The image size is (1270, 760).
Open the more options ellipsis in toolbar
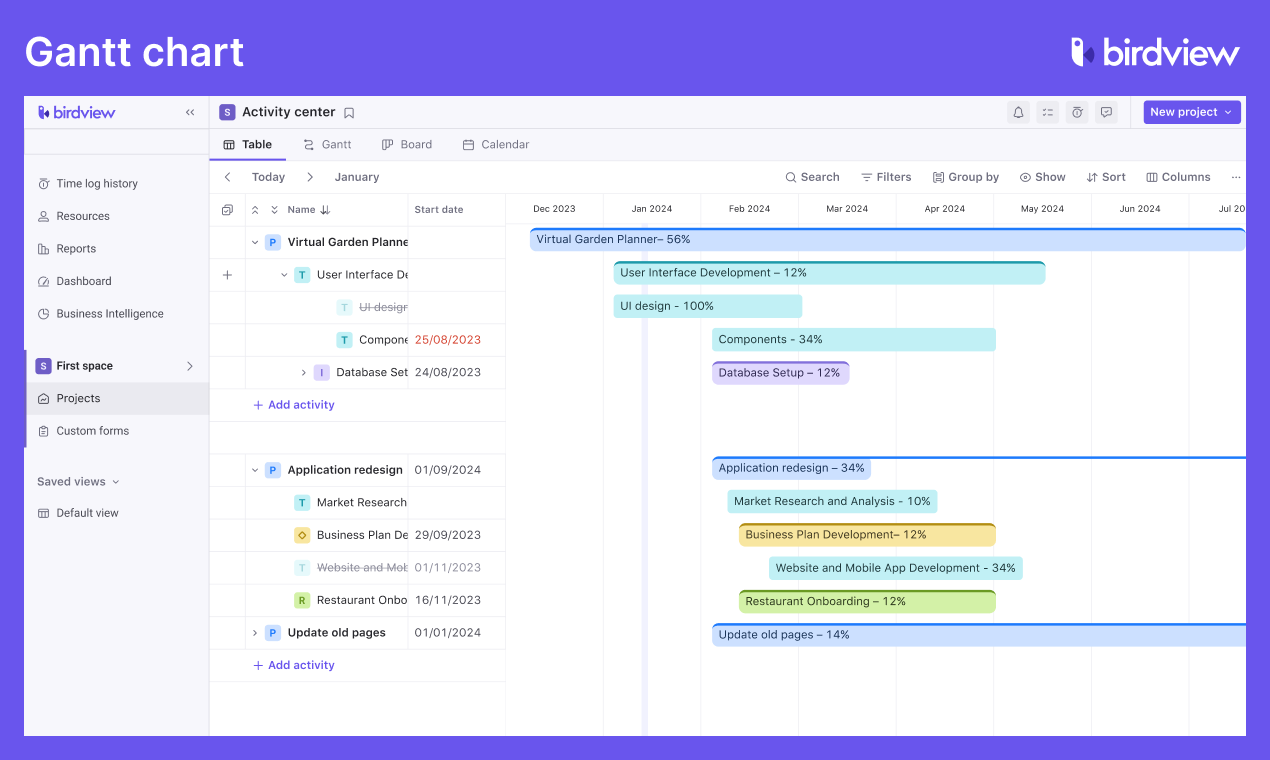1236,177
